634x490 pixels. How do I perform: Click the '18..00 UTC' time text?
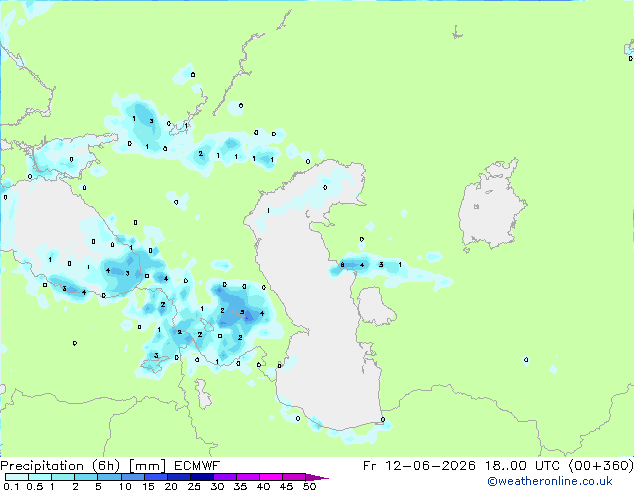tap(522, 466)
